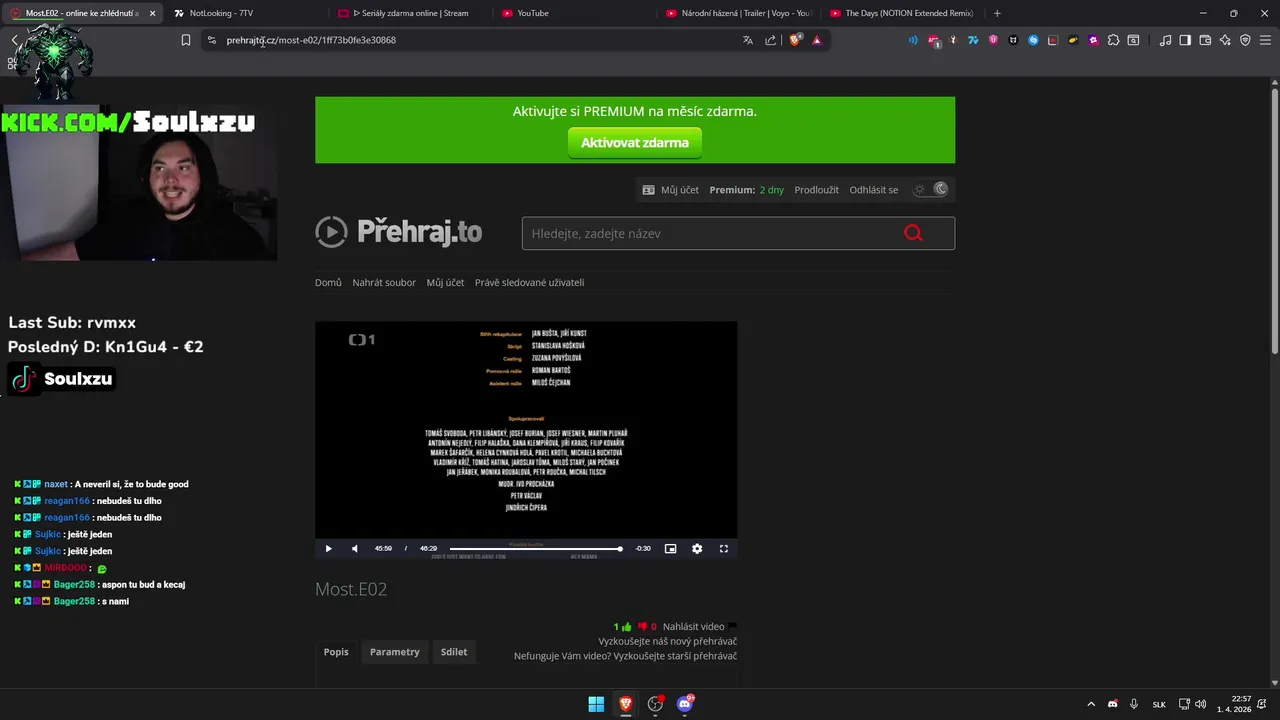Open video player settings gear
The image size is (1280, 720).
pyautogui.click(x=697, y=548)
